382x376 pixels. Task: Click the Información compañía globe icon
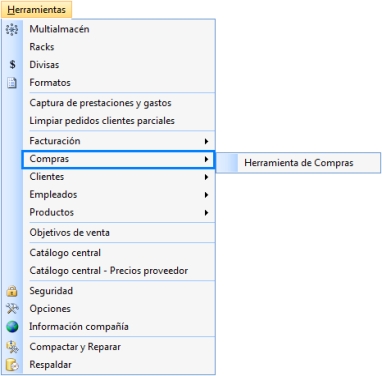click(x=12, y=327)
